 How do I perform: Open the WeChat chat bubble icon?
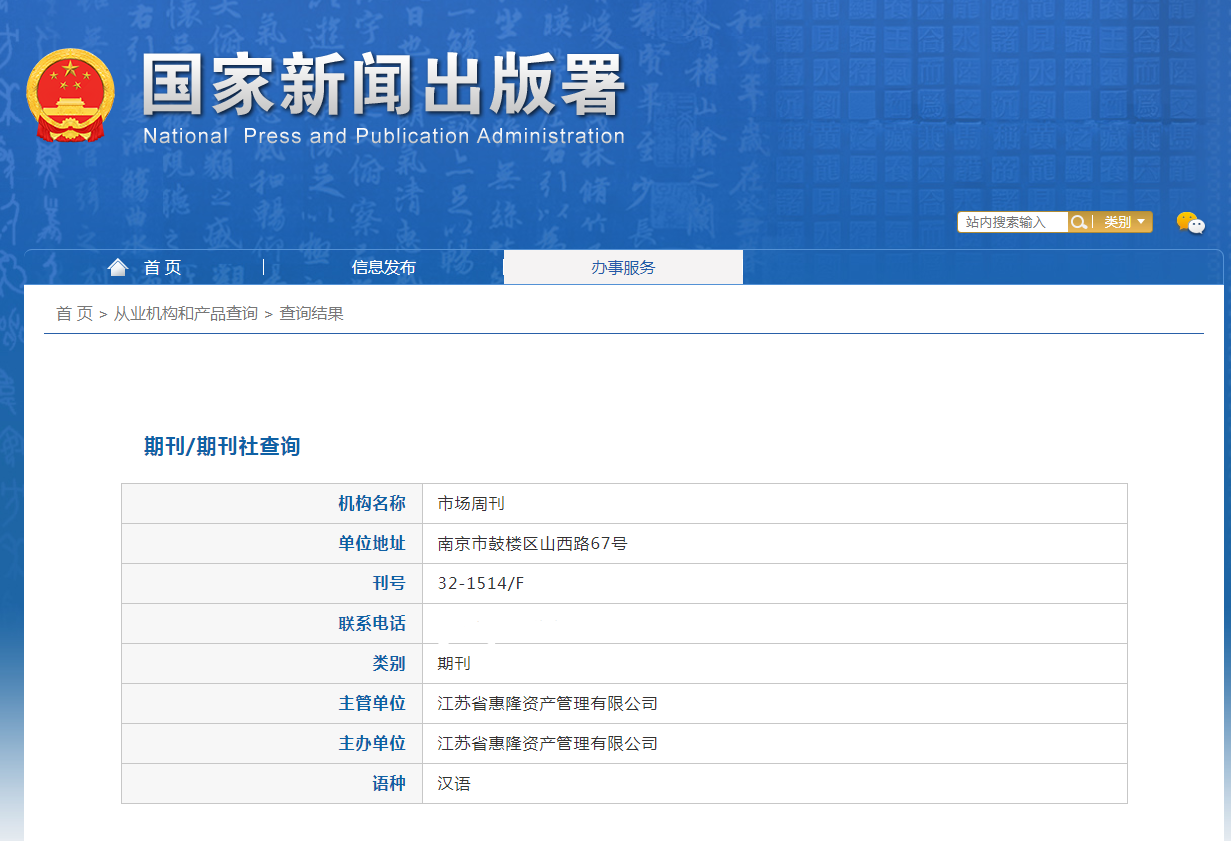click(x=1190, y=223)
